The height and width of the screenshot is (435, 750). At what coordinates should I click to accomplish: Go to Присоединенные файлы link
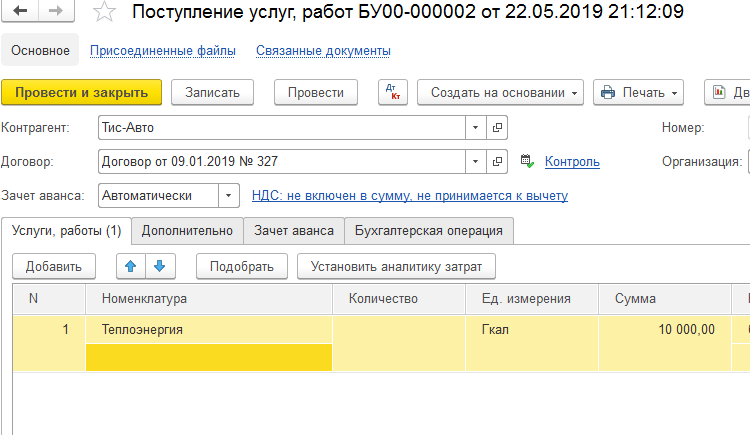tap(163, 50)
